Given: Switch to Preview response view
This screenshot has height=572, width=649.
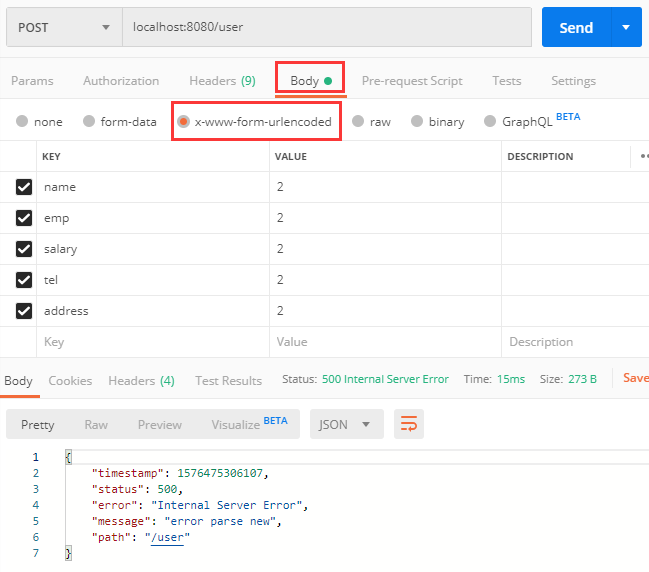Looking at the screenshot, I should coord(160,425).
